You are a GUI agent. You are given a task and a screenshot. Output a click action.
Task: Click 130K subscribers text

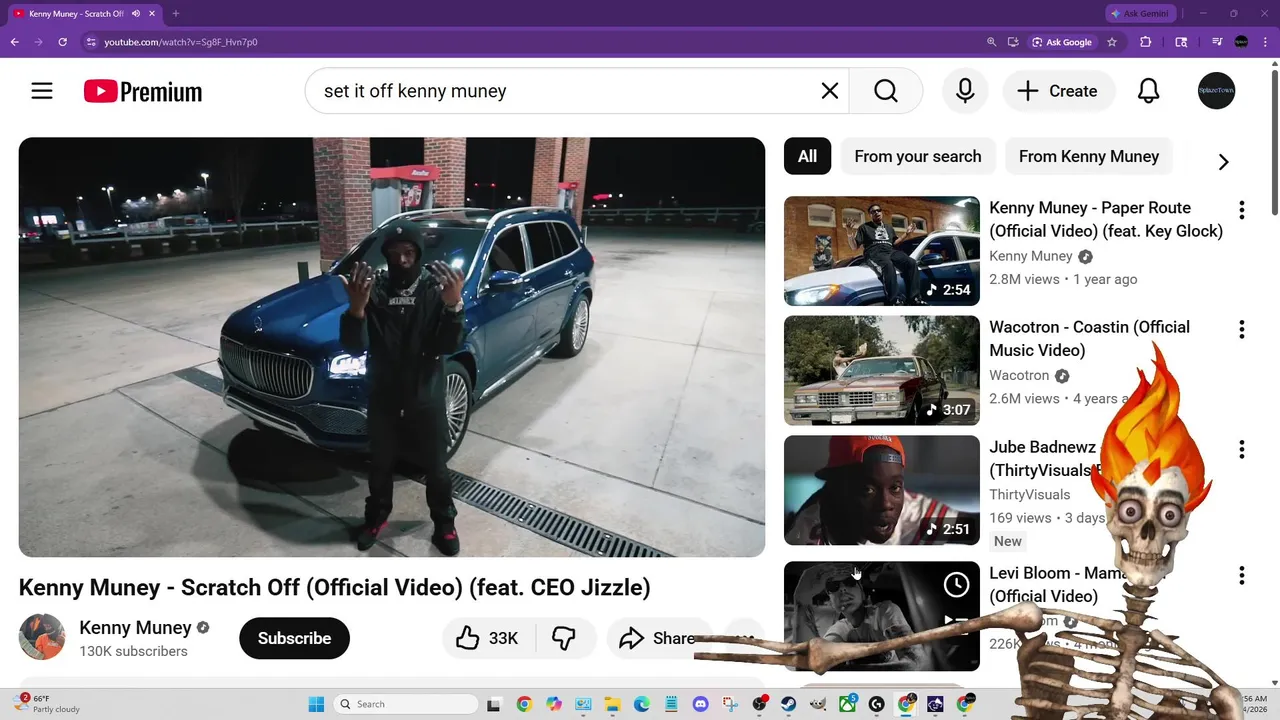pyautogui.click(x=133, y=651)
